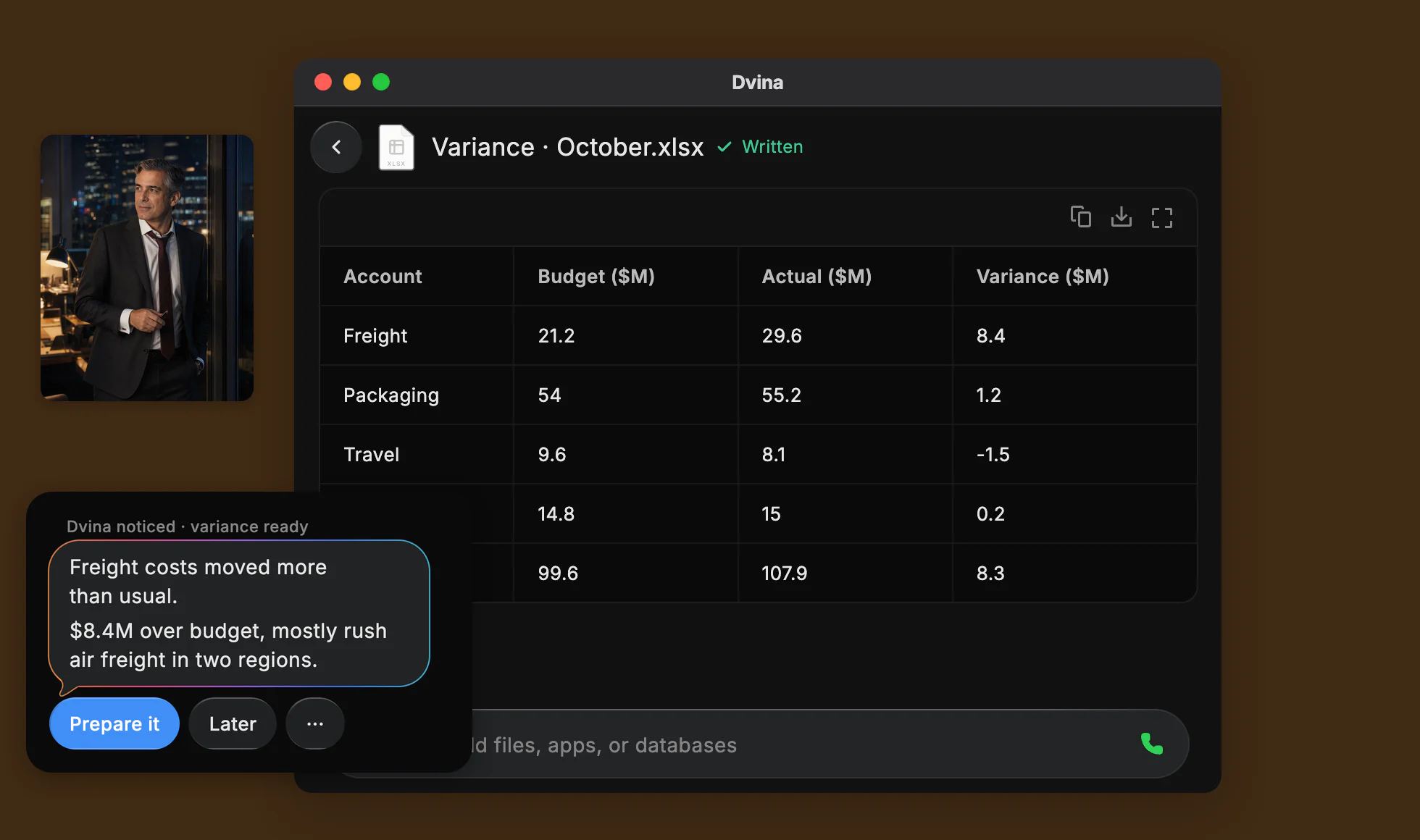The width and height of the screenshot is (1420, 840).
Task: Select the Freight row label
Action: tap(375, 336)
